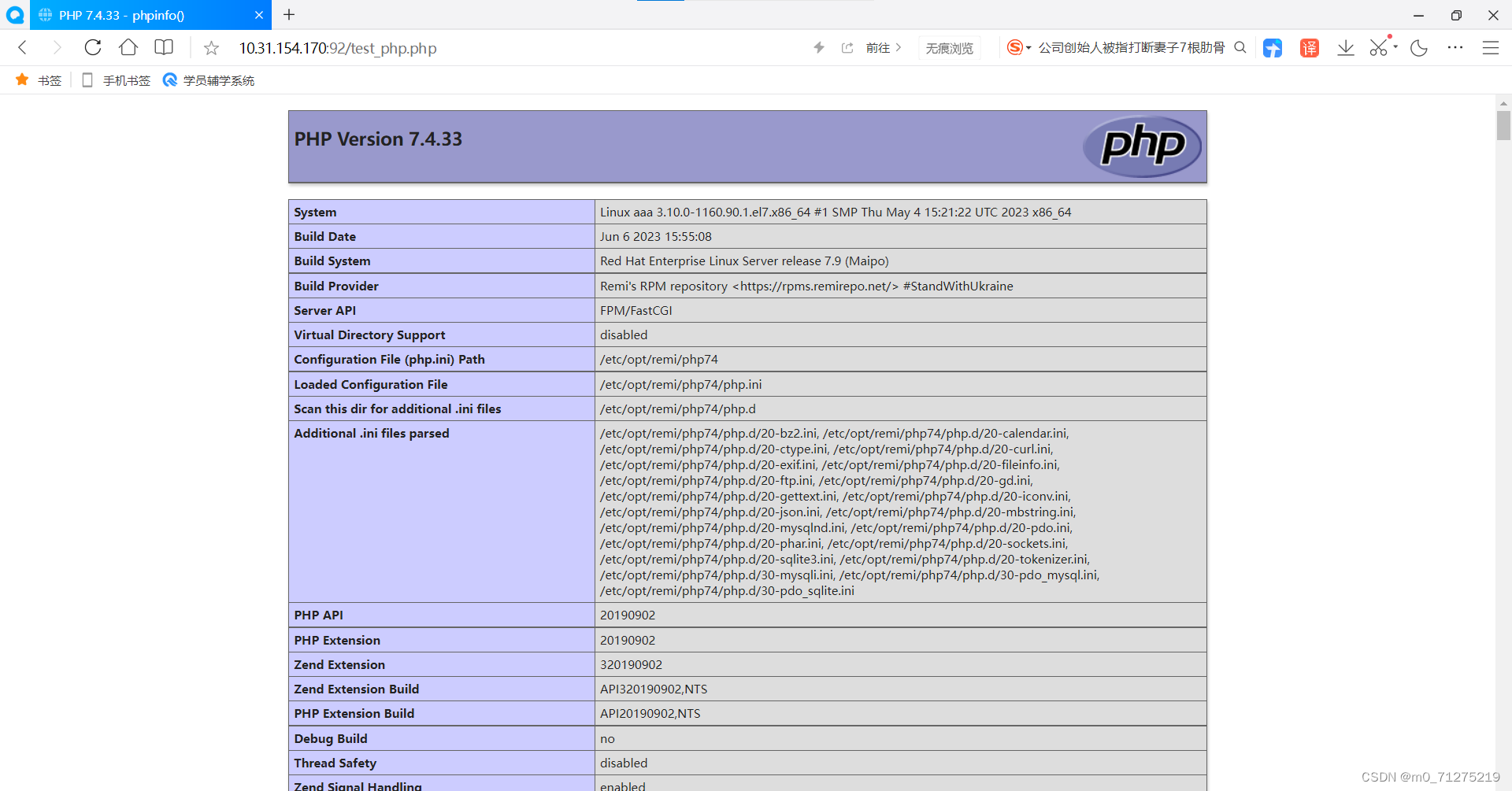Click the 'PHP API' row label
Screen dimensions: 1512x791
319,615
